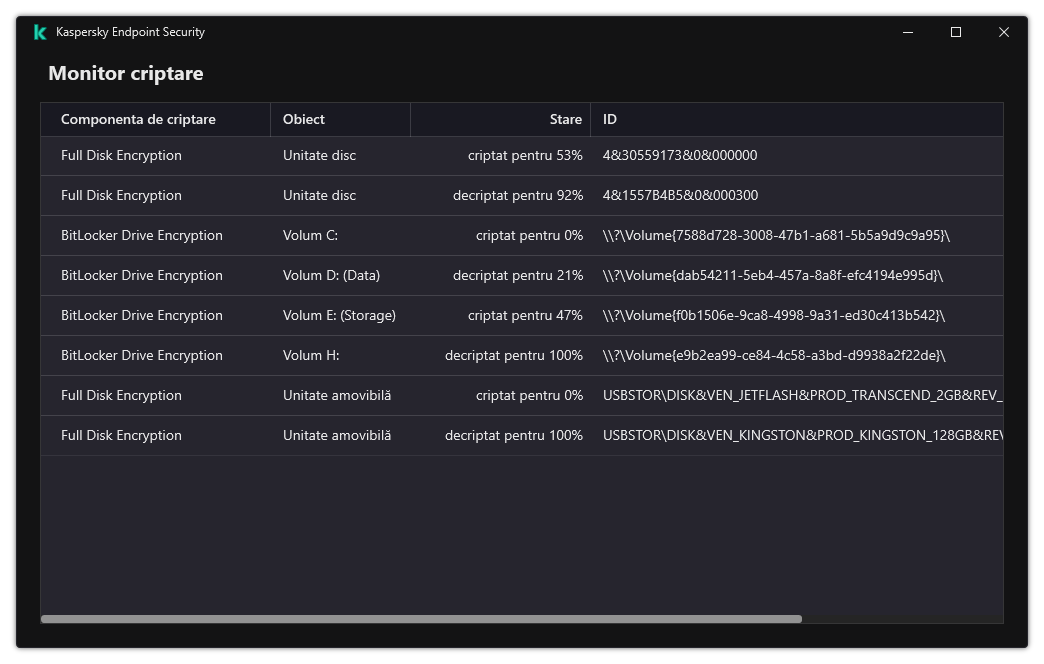Minimize the Kaspersky Endpoint Security window
The height and width of the screenshot is (664, 1044).
(x=908, y=32)
